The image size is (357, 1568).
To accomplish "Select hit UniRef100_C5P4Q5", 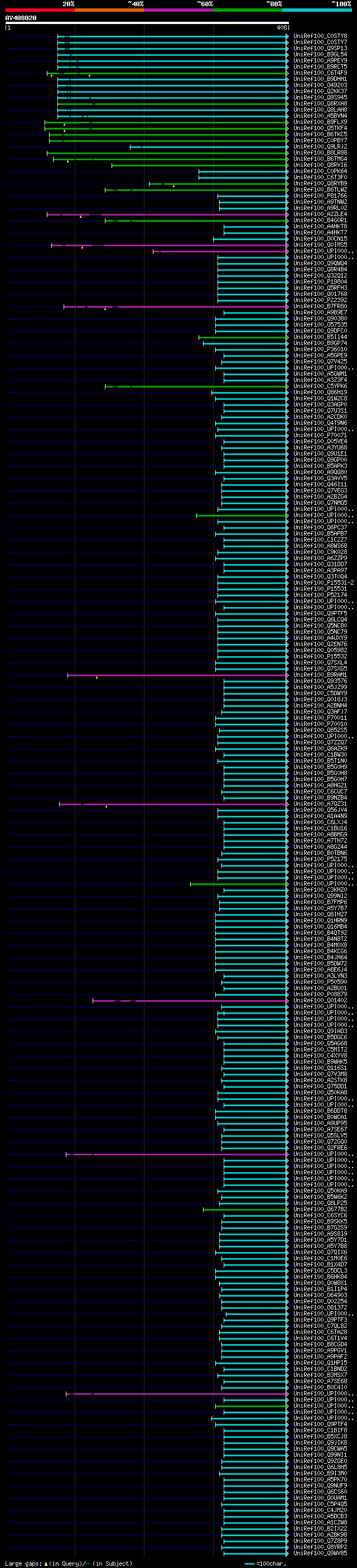I will point(320,1504).
